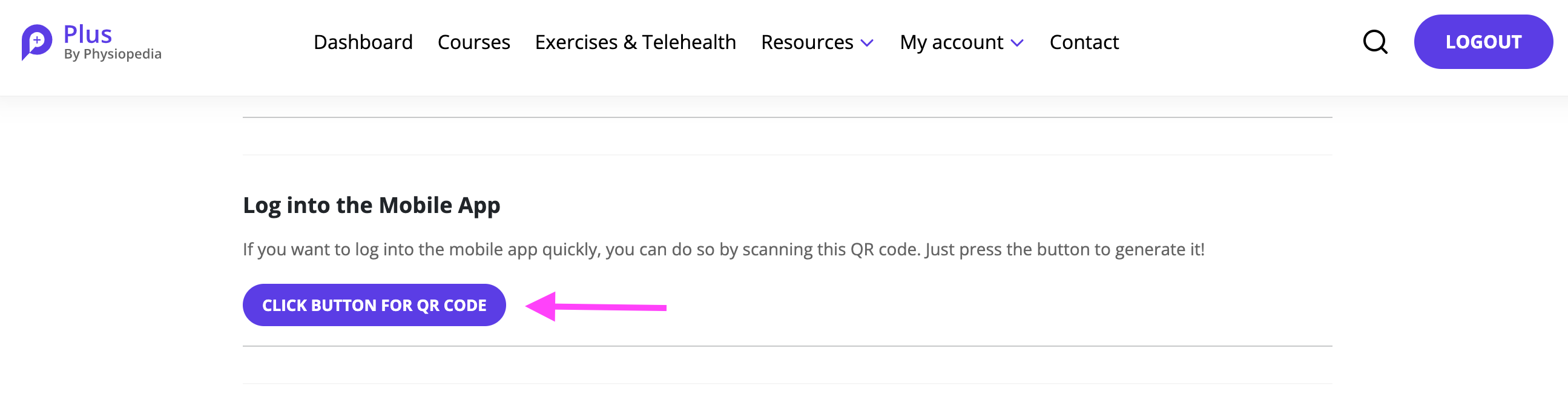Click the 'Log into the Mobile App' heading
Viewport: 1568px width, 403px height.
click(371, 206)
